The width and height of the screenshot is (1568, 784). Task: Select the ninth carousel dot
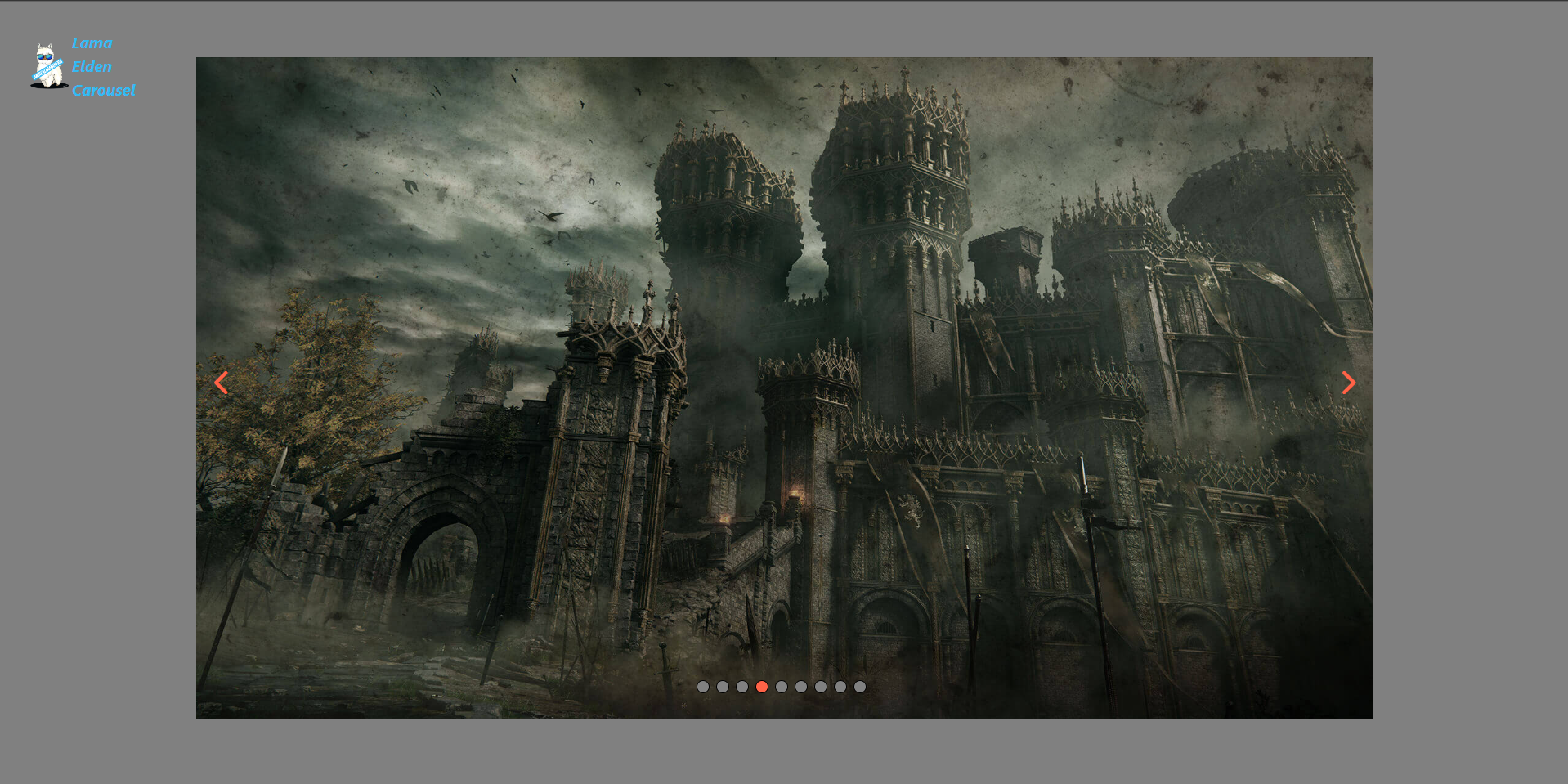point(860,687)
